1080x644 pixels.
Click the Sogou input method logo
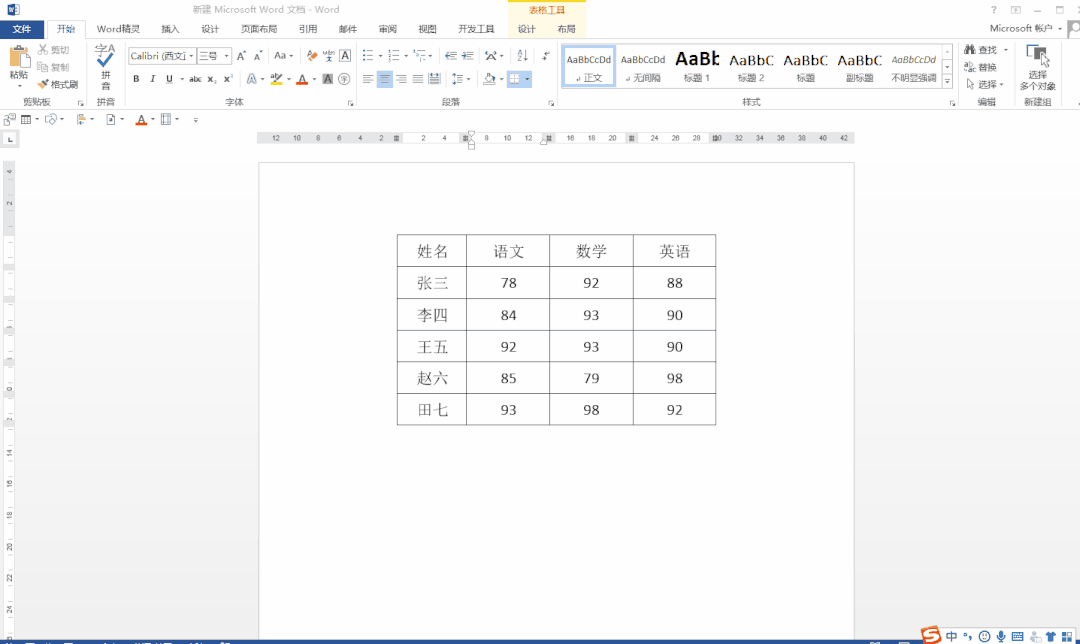(931, 635)
